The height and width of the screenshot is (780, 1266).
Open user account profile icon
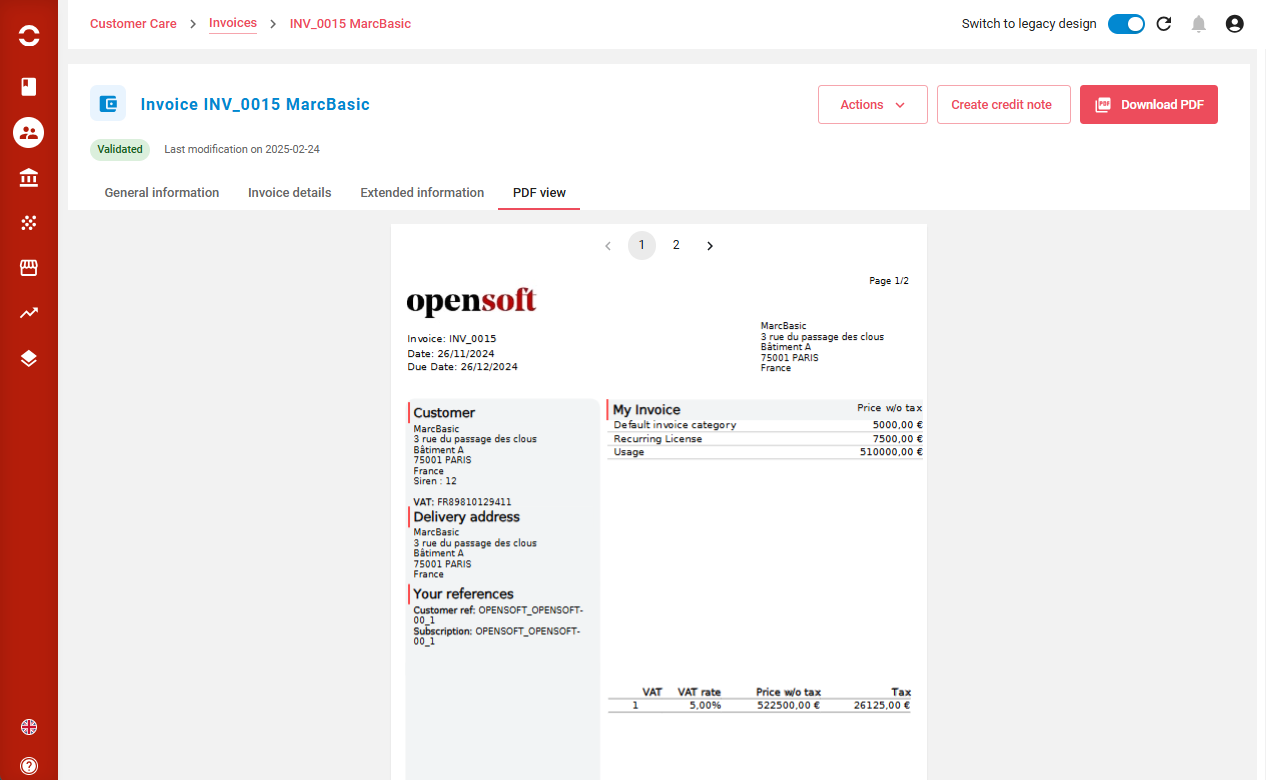point(1235,24)
